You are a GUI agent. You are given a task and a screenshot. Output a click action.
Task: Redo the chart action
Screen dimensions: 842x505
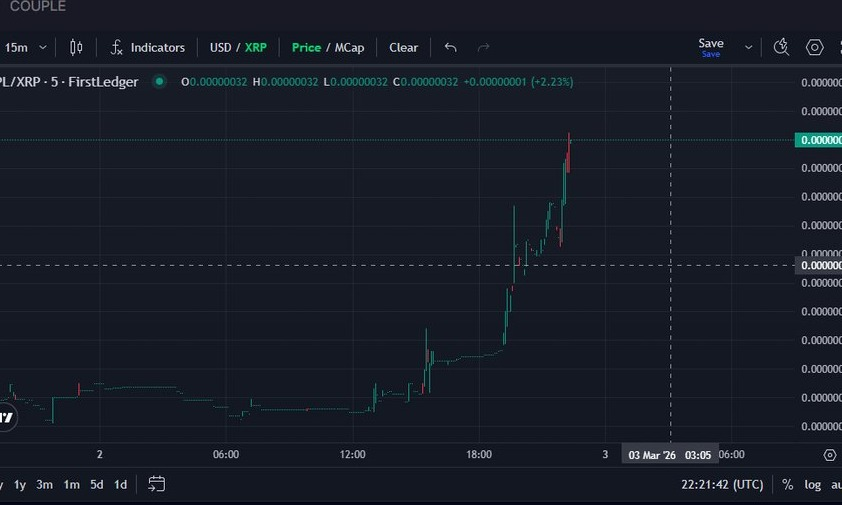click(483, 48)
